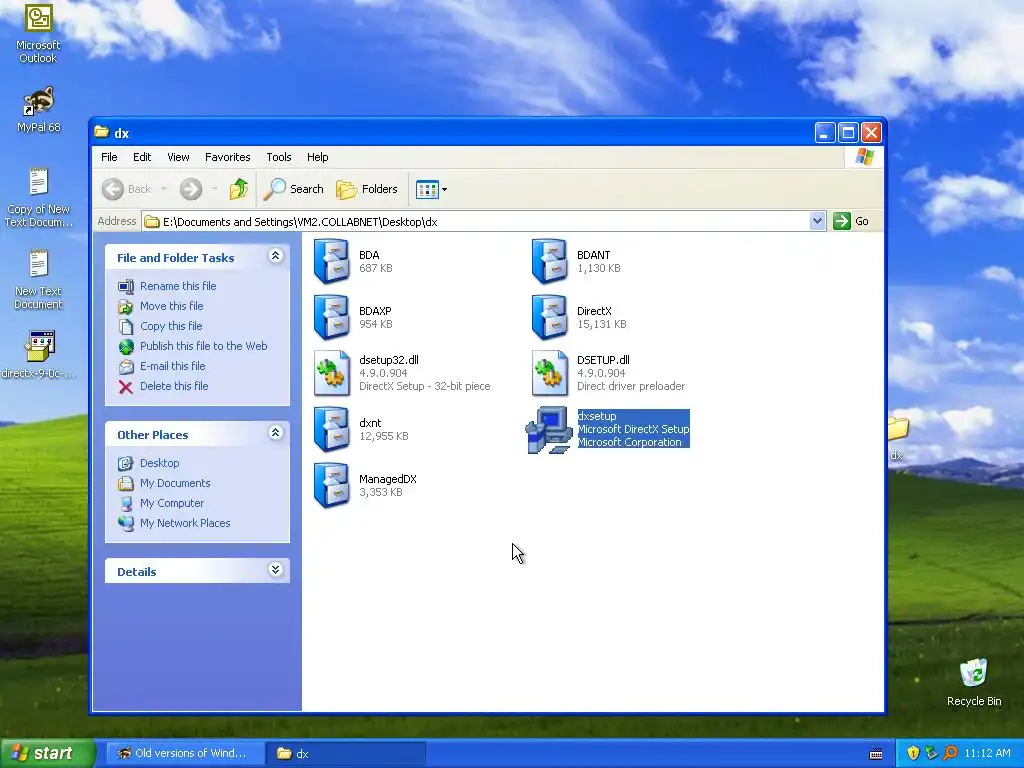Select the ManagedDX cabinet file icon

tap(332, 485)
